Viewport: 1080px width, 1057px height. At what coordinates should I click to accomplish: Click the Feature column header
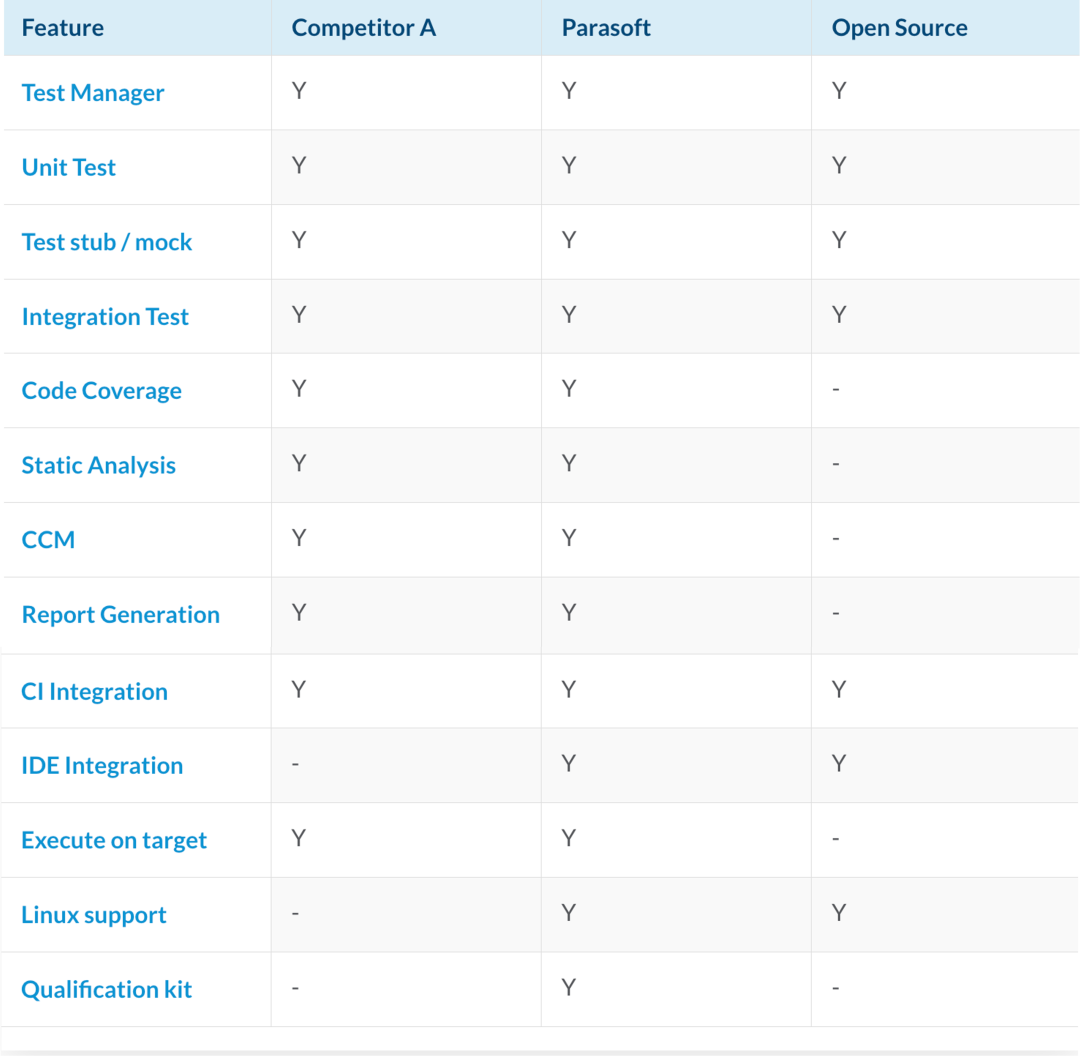(x=63, y=28)
